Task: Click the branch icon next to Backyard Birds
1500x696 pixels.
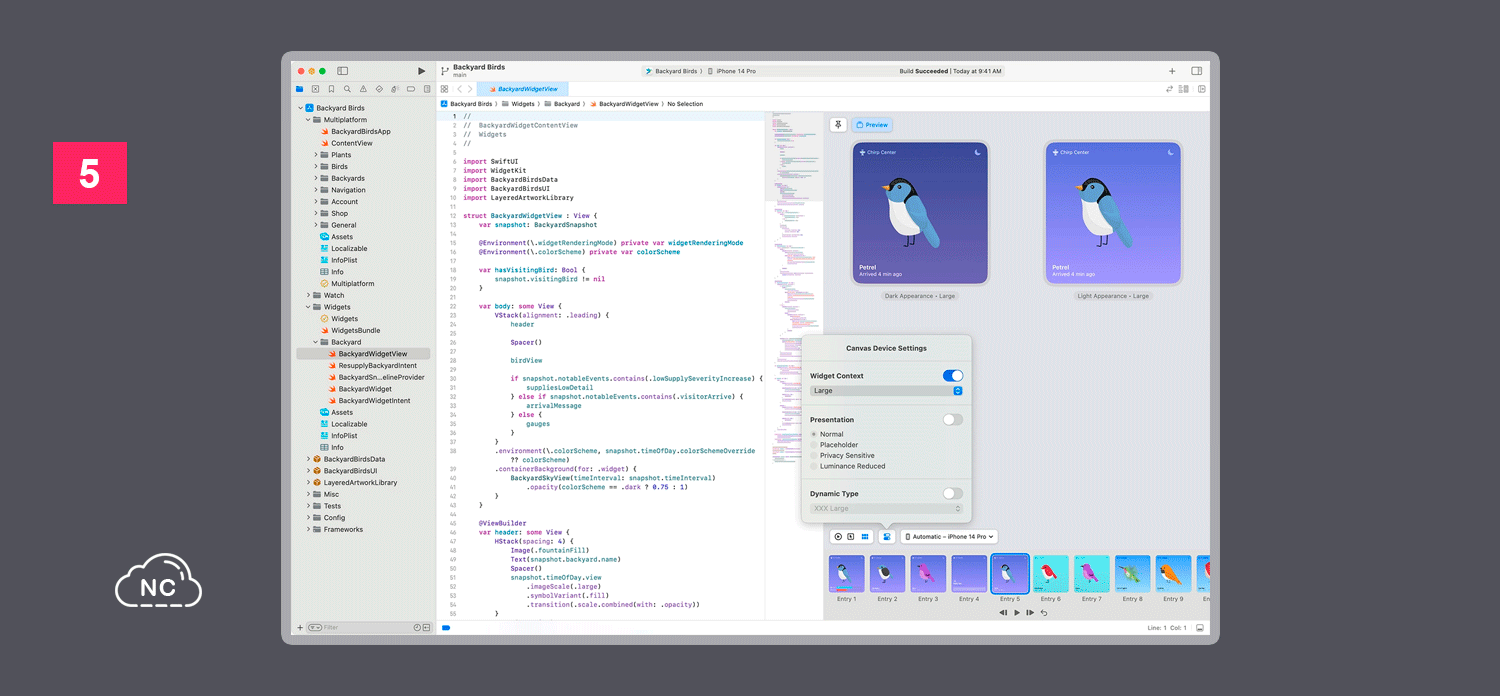Action: (445, 71)
